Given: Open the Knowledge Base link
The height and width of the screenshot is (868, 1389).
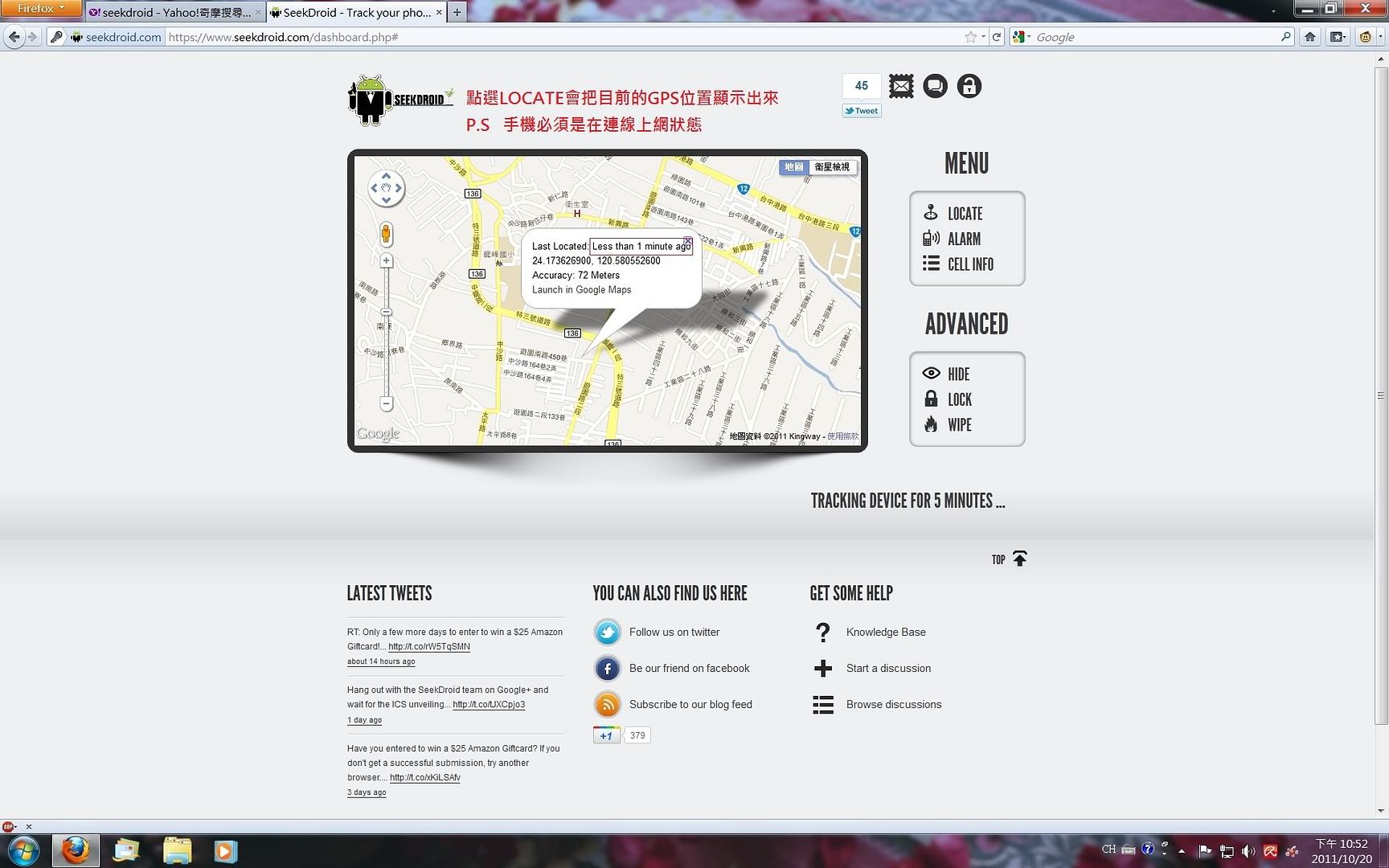Looking at the screenshot, I should (885, 633).
